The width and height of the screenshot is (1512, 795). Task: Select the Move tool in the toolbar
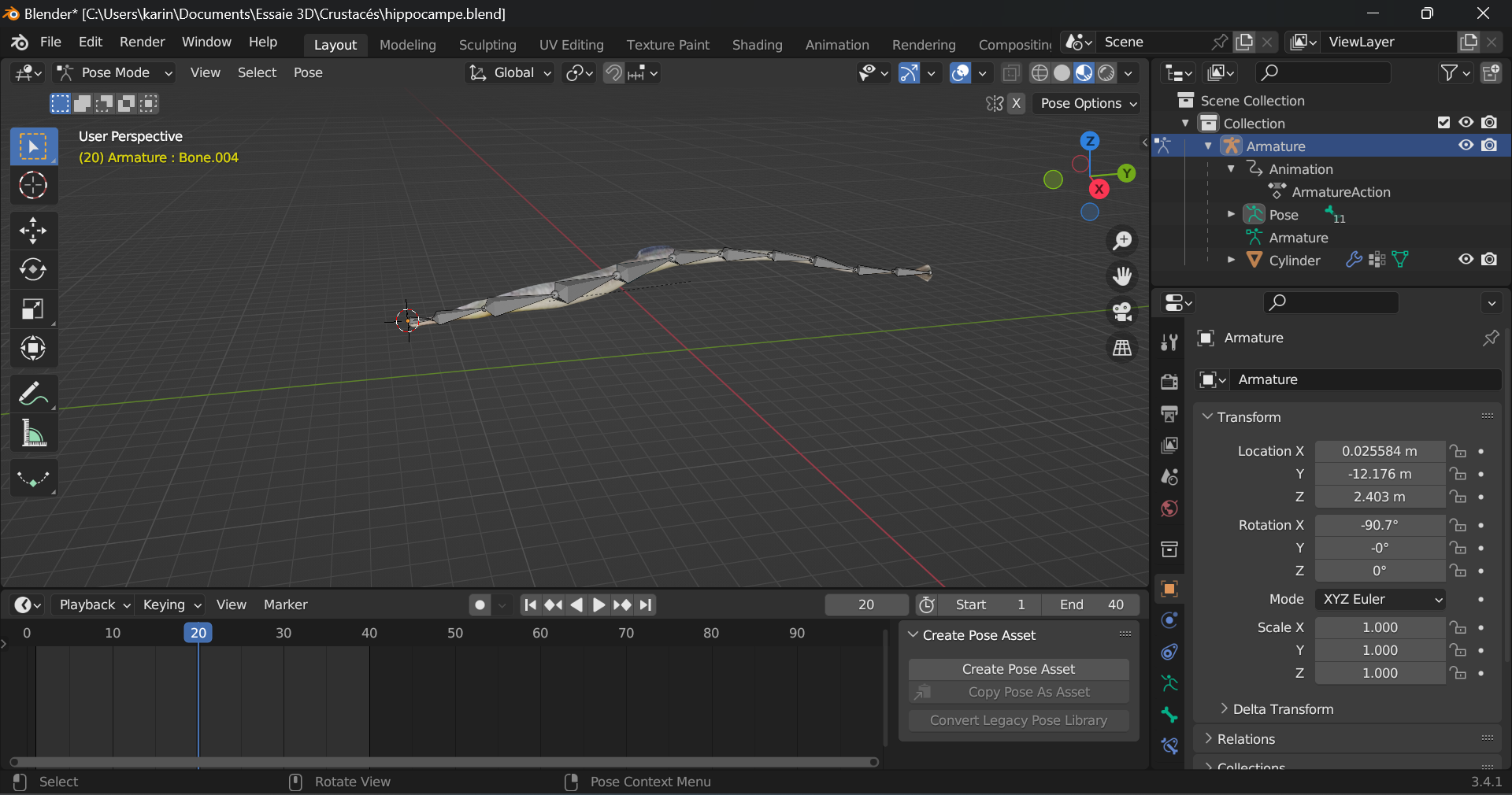(x=33, y=231)
